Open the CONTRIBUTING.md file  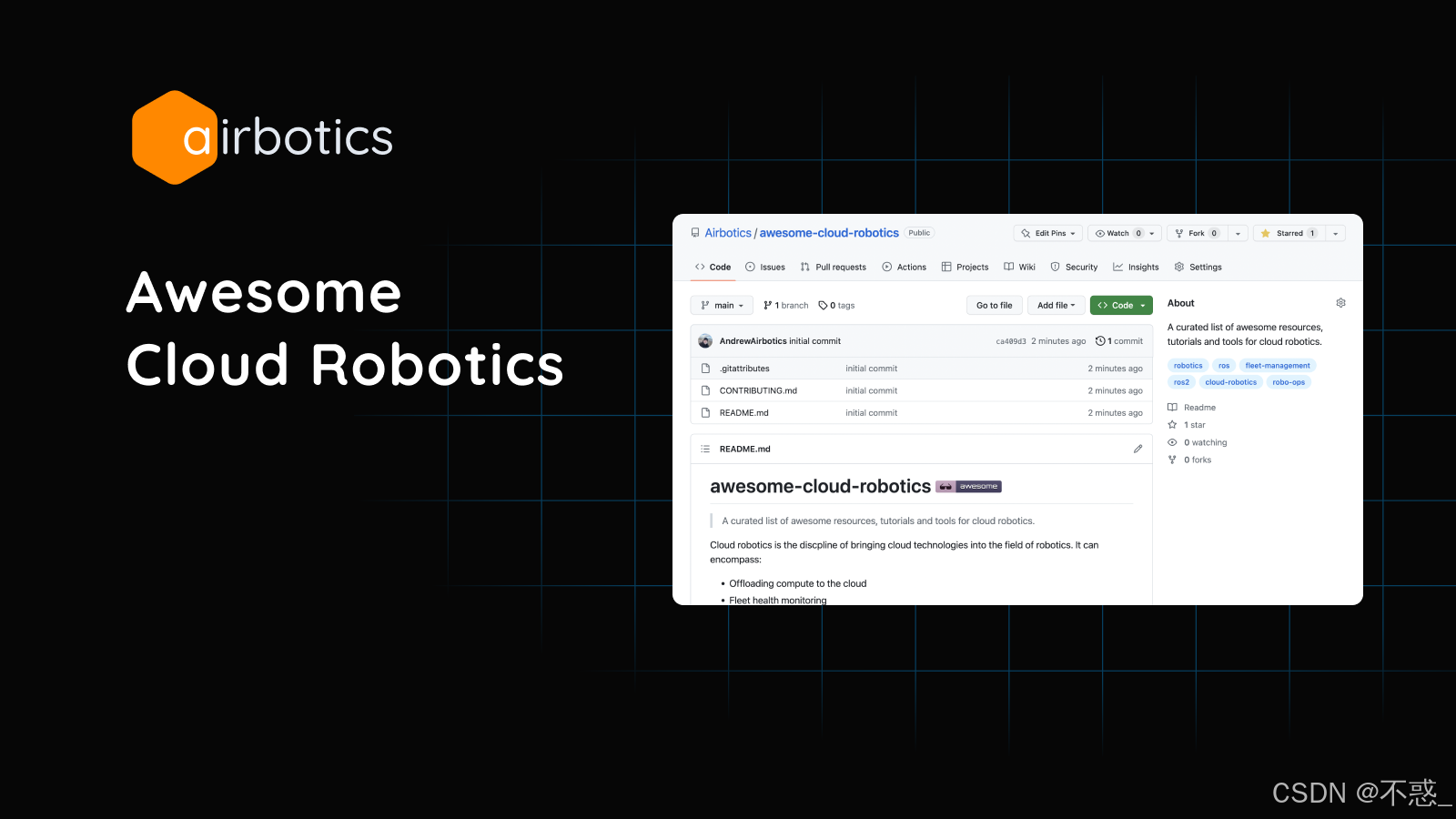758,390
